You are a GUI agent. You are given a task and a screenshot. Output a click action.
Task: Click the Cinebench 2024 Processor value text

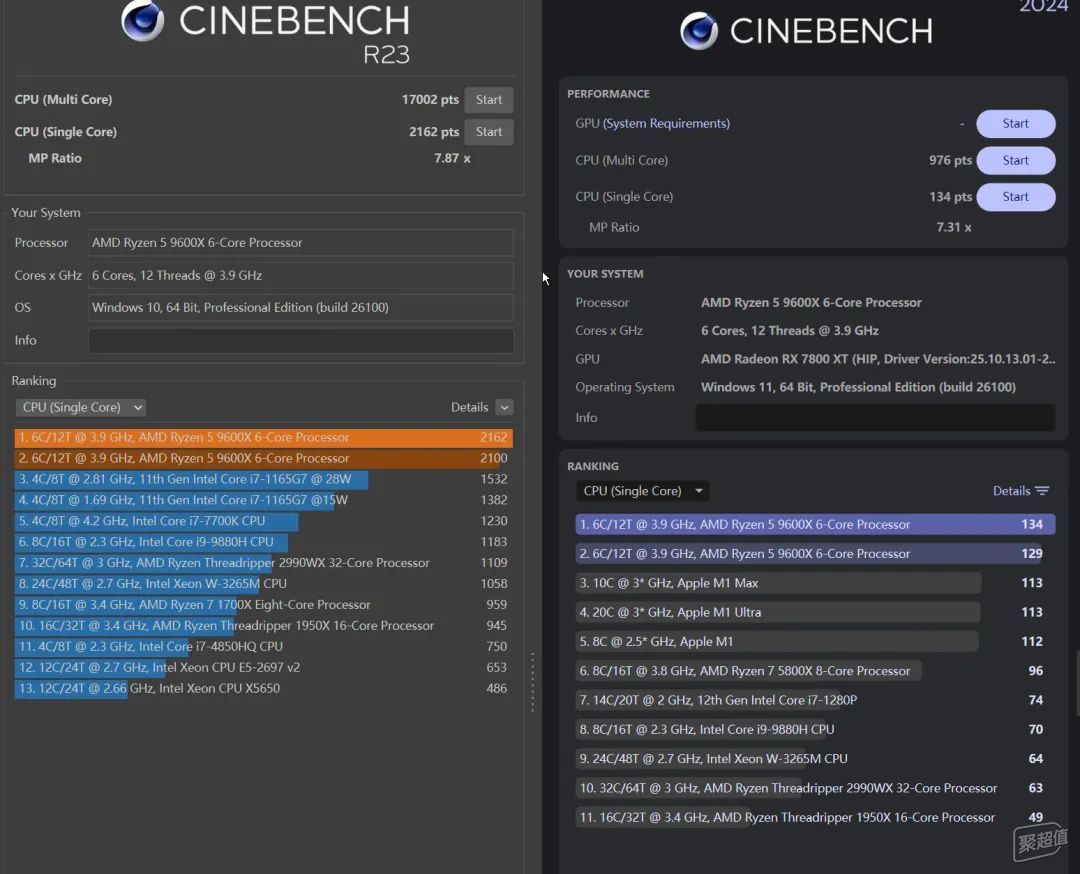point(811,302)
